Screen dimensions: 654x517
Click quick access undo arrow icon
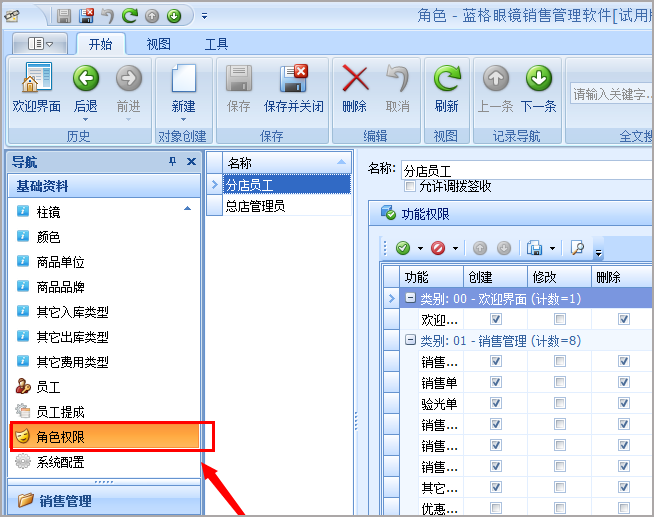(x=108, y=16)
